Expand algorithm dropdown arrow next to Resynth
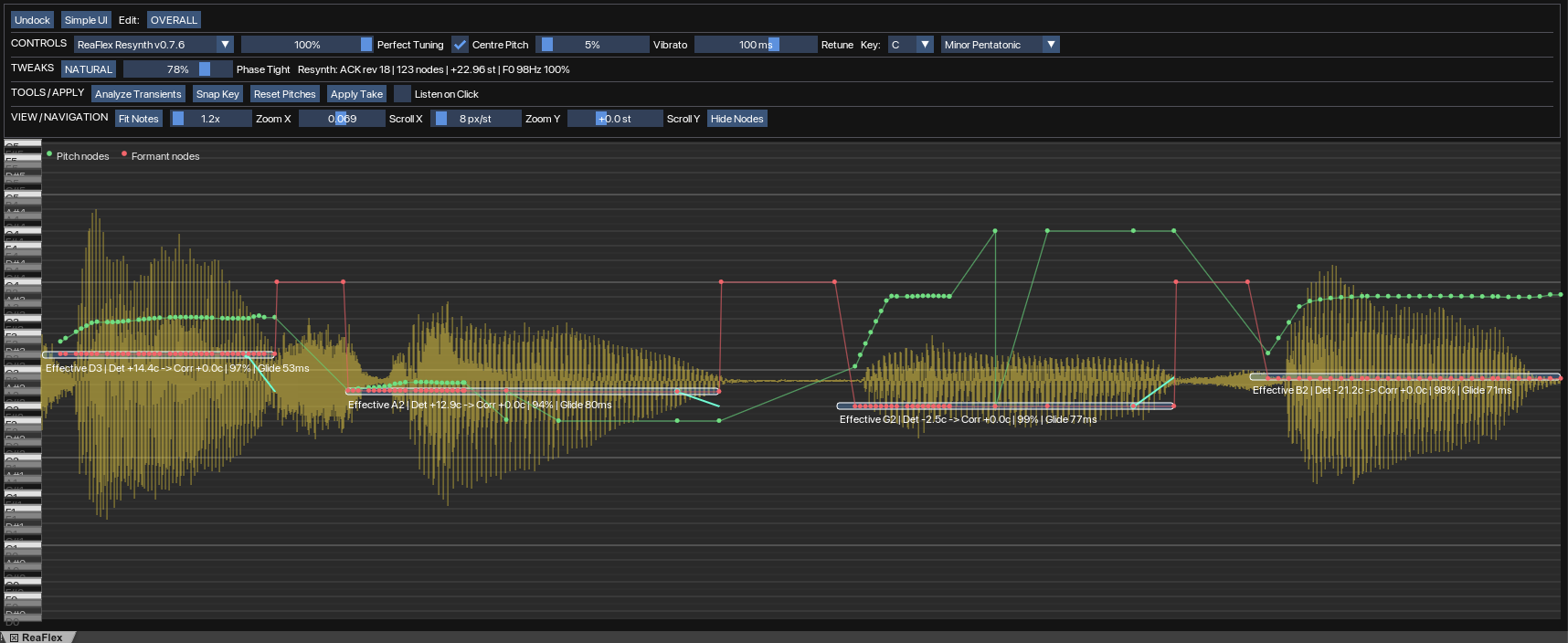The image size is (1568, 643). (x=225, y=45)
